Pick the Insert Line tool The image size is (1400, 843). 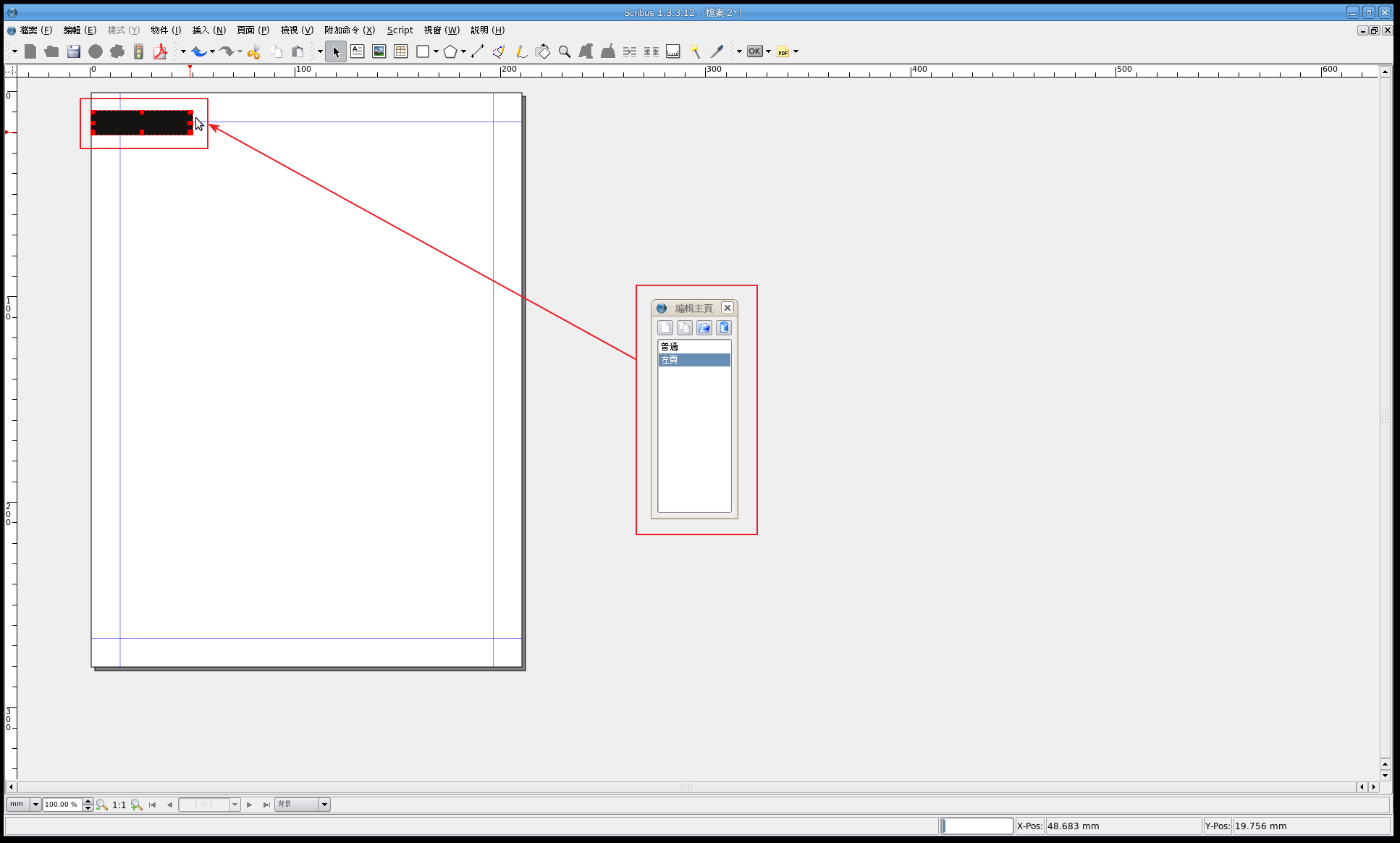pyautogui.click(x=477, y=51)
